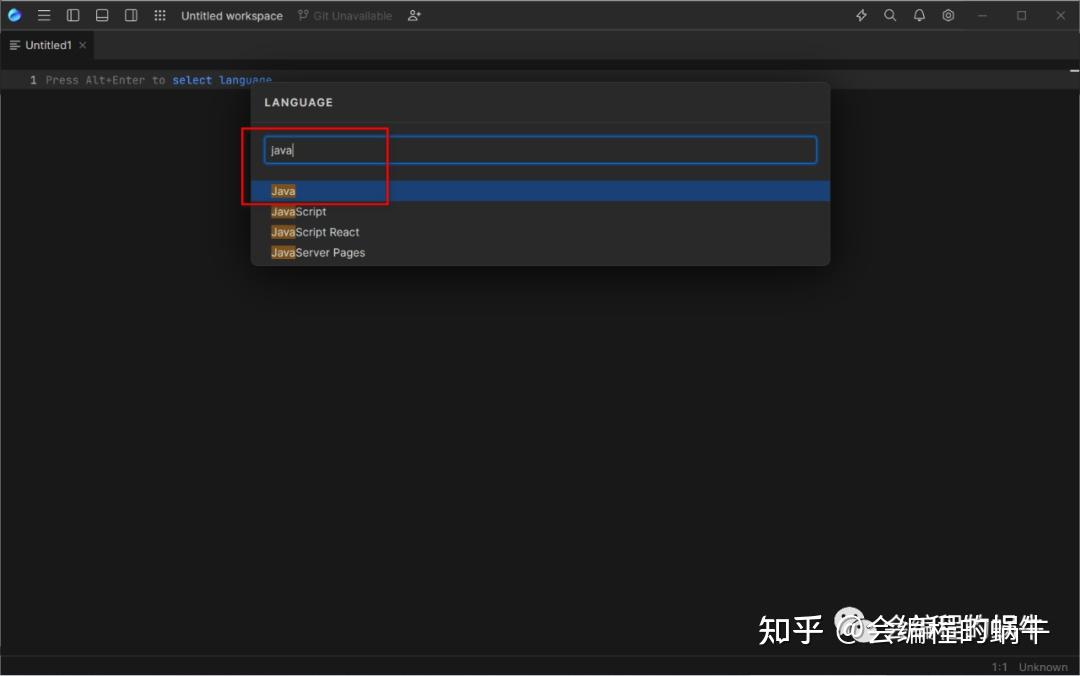Toggle the right panel visibility
The height and width of the screenshot is (676, 1080).
tap(131, 15)
